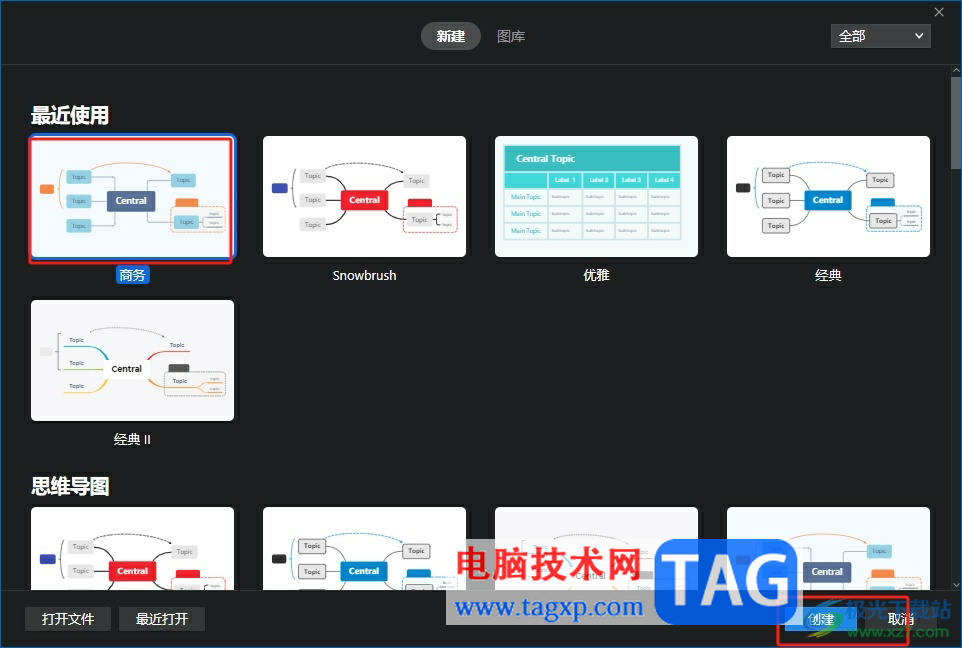Screen dimensions: 962x648
Task: Select the blue Central template under 思维导图
Action: pos(364,549)
